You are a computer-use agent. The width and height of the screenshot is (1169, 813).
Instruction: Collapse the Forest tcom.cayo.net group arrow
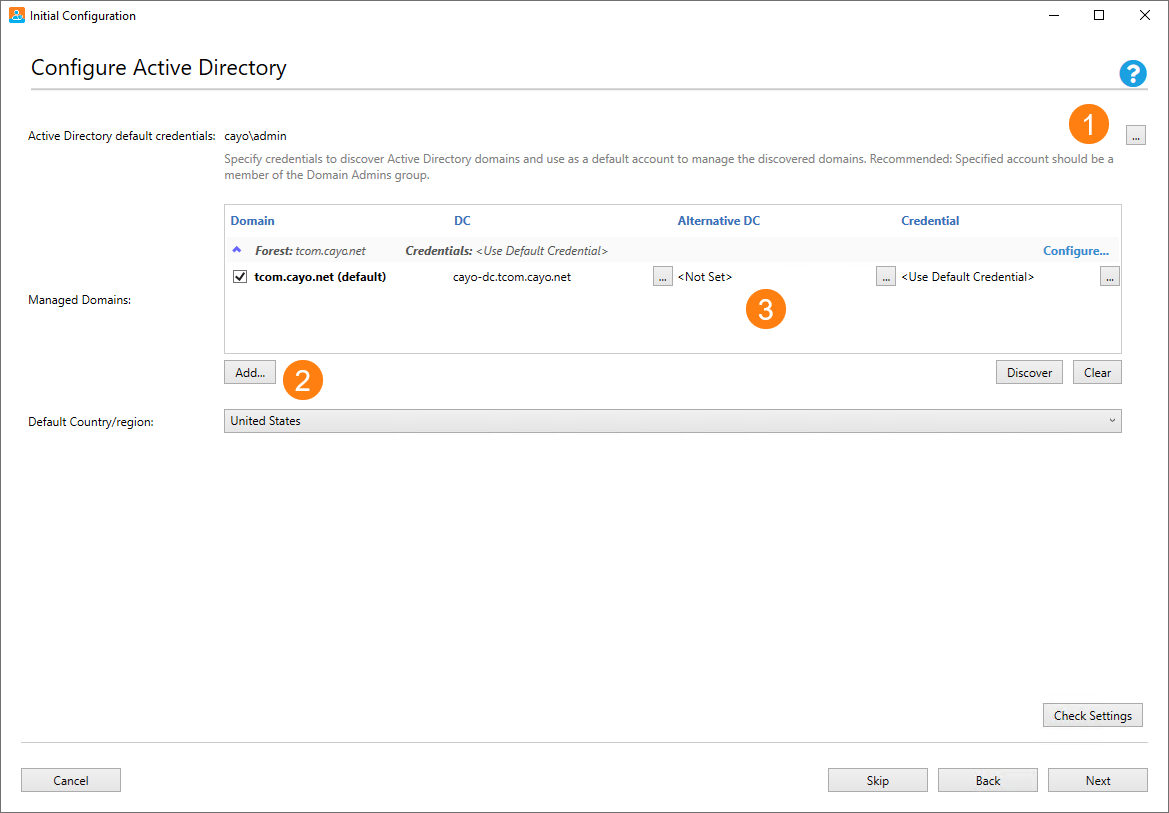click(236, 250)
